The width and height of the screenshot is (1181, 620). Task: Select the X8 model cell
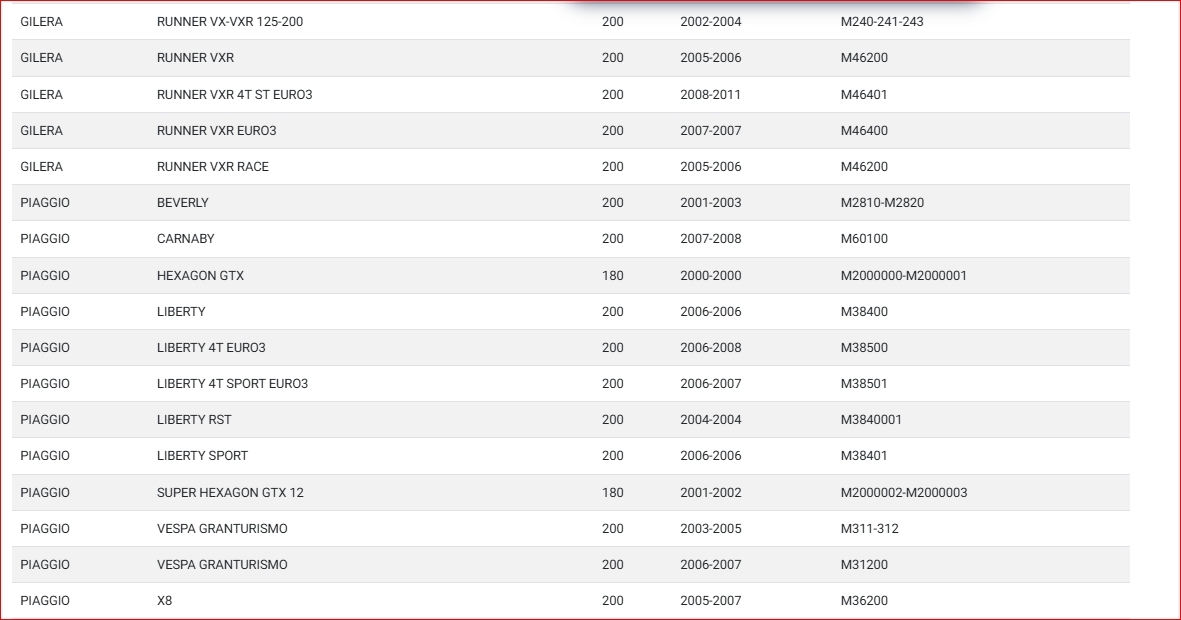[x=164, y=601]
